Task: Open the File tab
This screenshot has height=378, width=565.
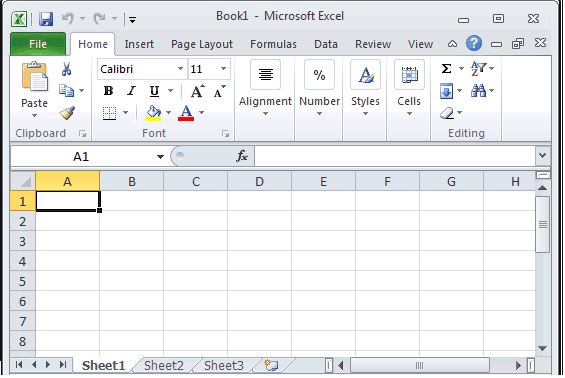Action: pyautogui.click(x=38, y=44)
